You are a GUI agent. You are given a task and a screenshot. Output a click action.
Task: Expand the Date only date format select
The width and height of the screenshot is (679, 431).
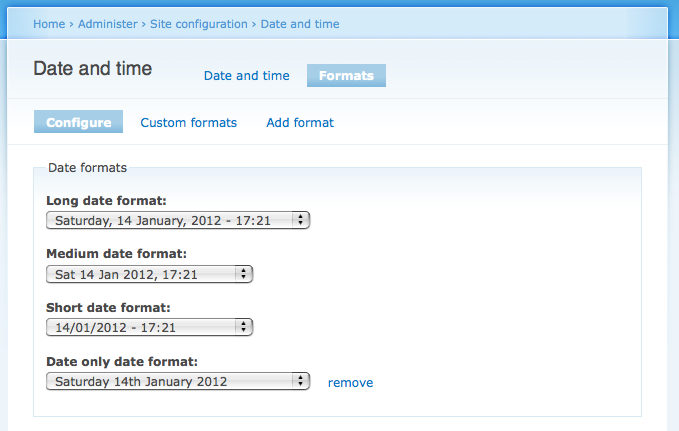(178, 381)
